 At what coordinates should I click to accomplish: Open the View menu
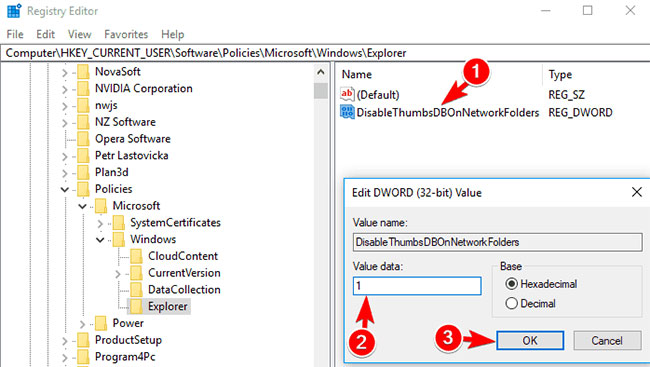pyautogui.click(x=80, y=34)
